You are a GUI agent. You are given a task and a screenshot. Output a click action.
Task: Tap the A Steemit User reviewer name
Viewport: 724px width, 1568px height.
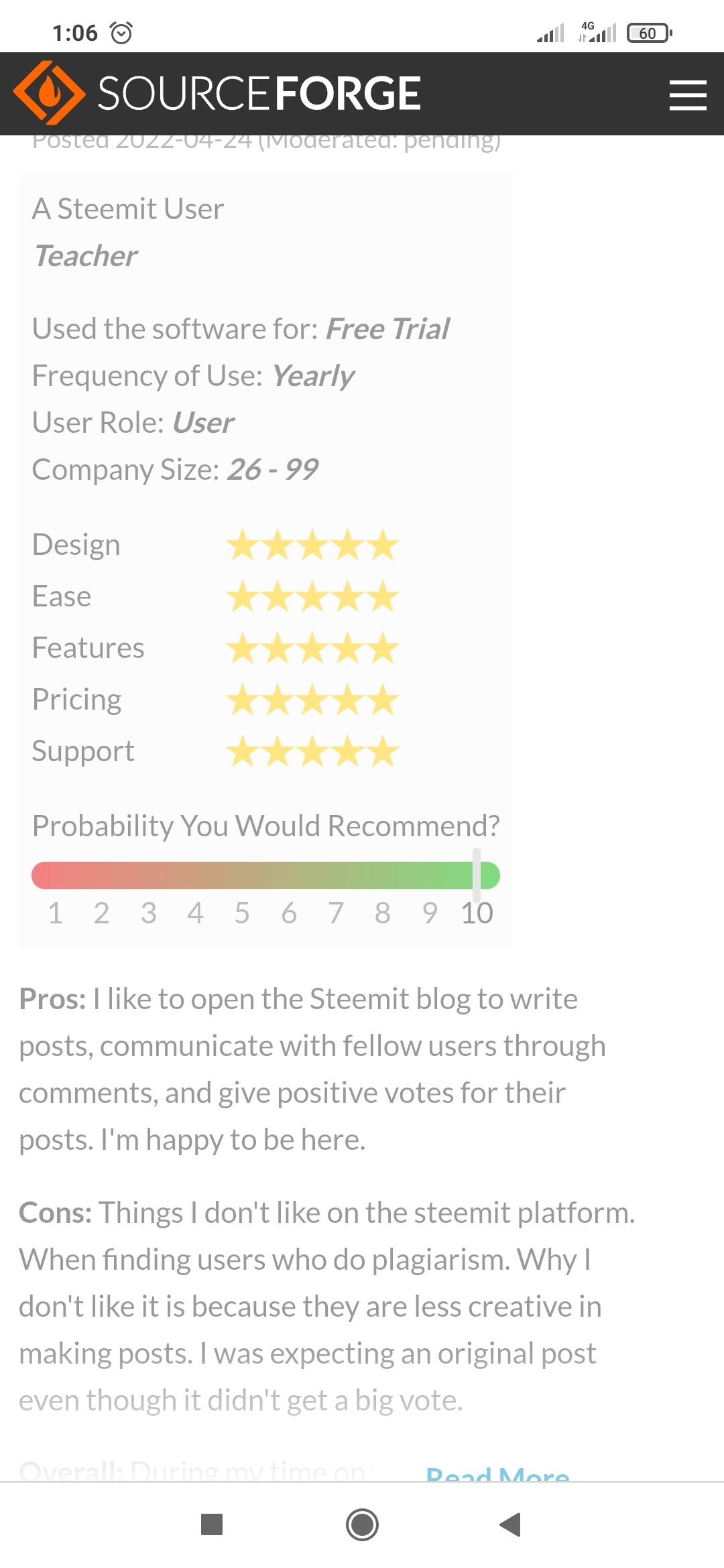click(x=128, y=209)
